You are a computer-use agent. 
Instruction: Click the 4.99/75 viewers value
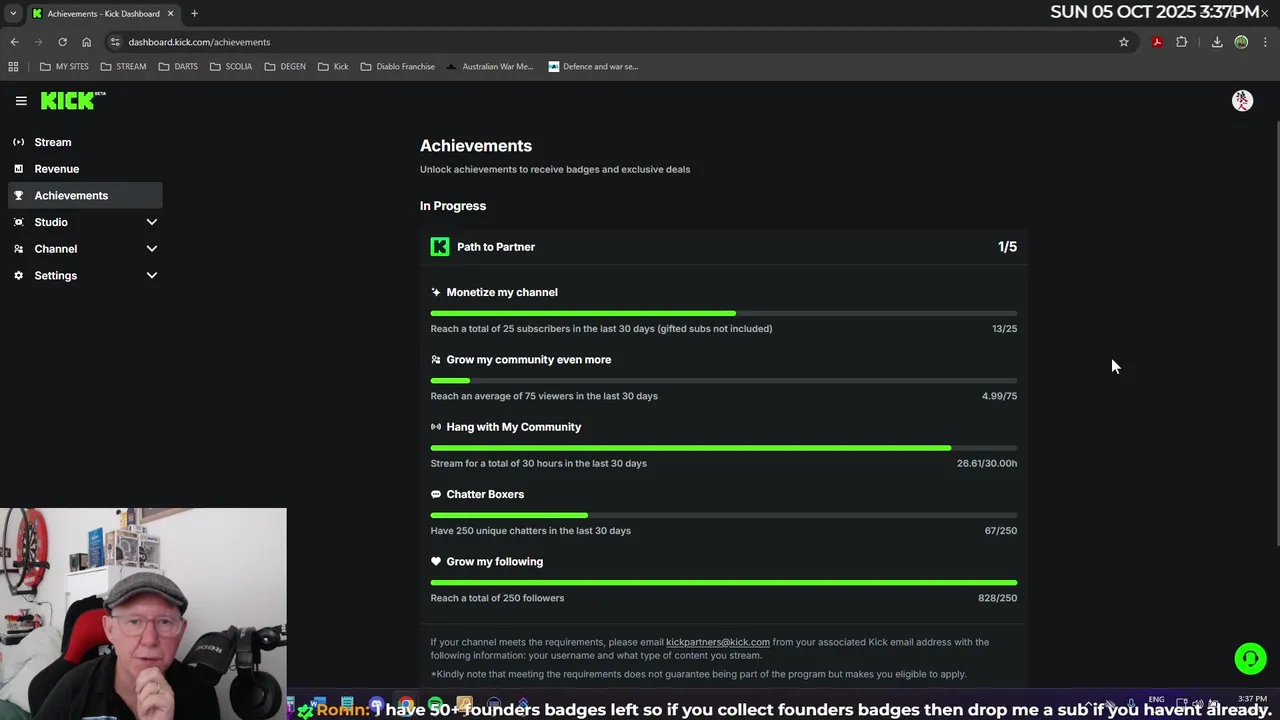click(x=999, y=396)
